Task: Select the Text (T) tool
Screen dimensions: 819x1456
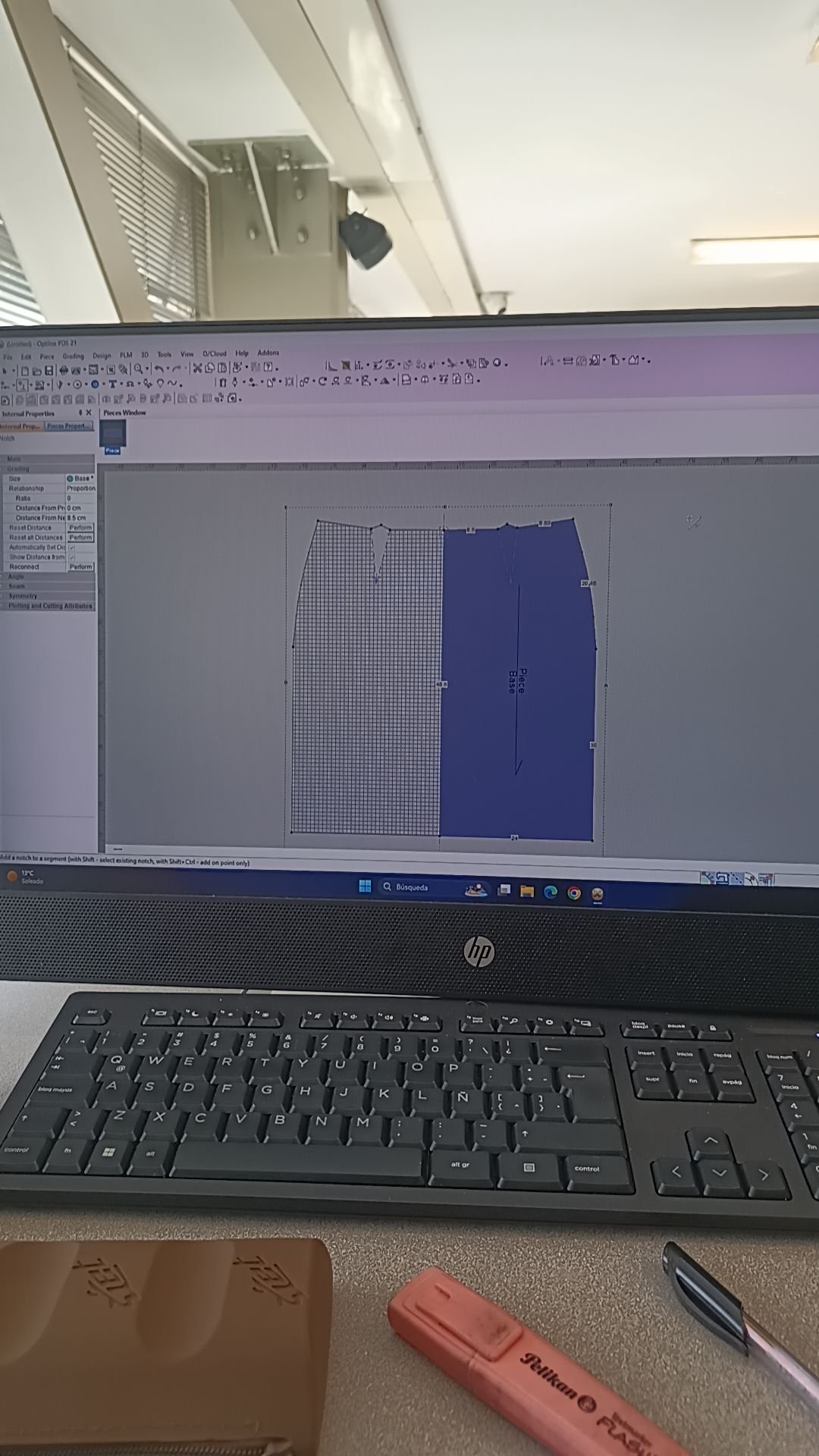Action: [x=113, y=384]
